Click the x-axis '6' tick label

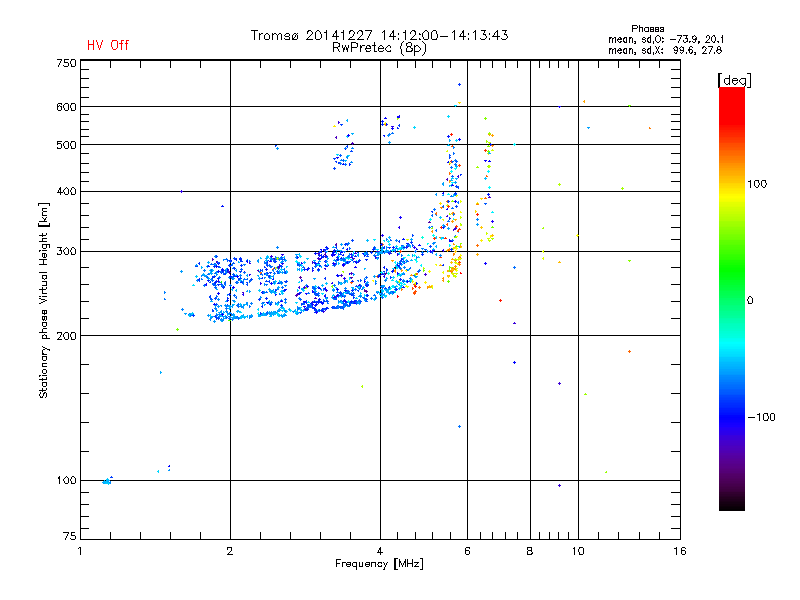467,551
